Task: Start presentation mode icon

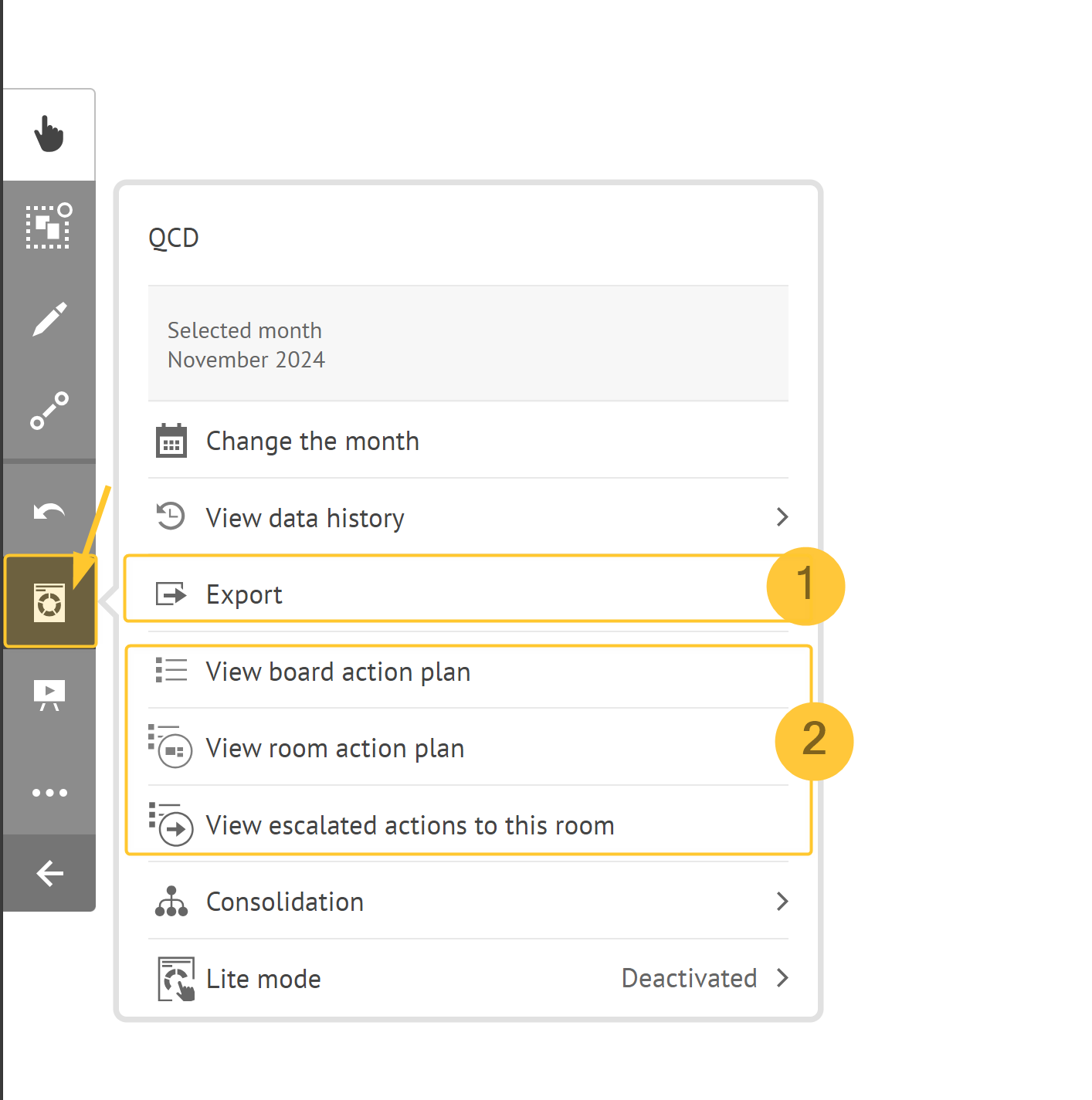Action: point(49,696)
